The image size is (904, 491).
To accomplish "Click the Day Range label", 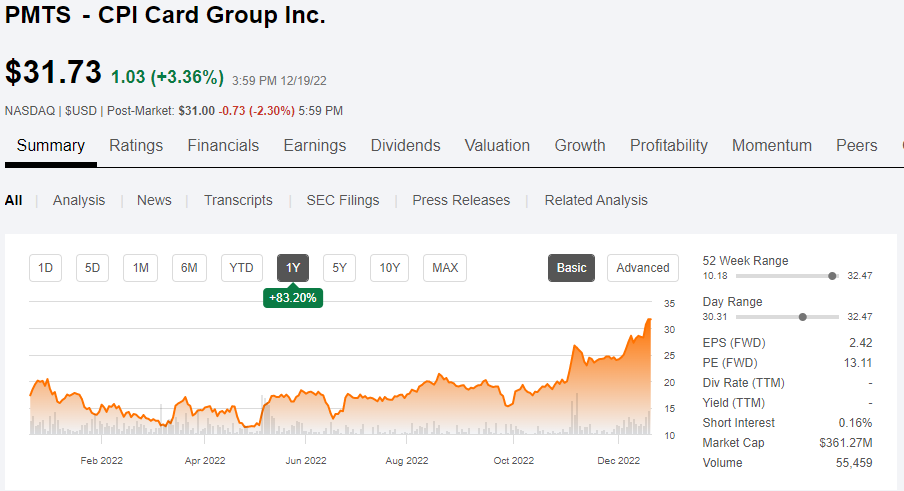I will point(732,302).
